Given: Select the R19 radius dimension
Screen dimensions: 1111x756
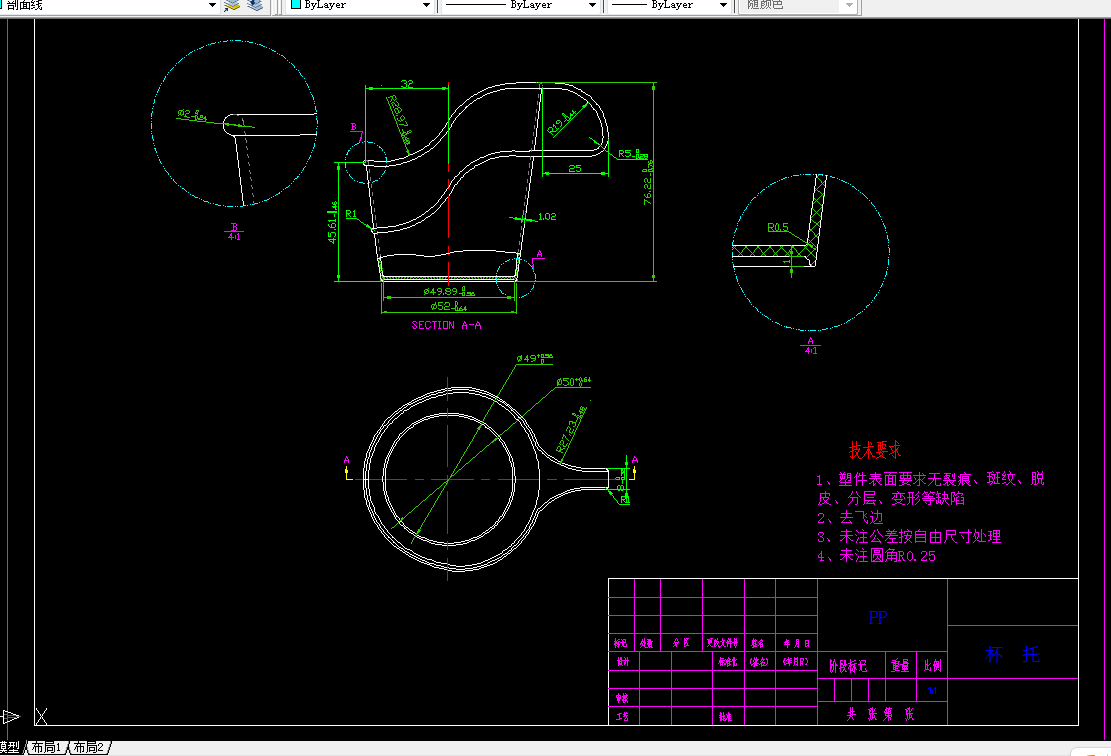Looking at the screenshot, I should click(x=563, y=121).
